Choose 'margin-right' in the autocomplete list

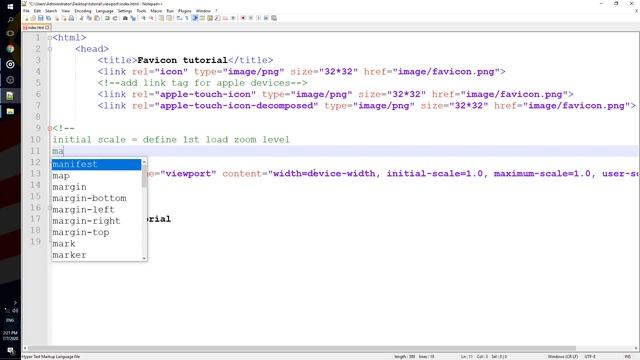tap(96, 221)
